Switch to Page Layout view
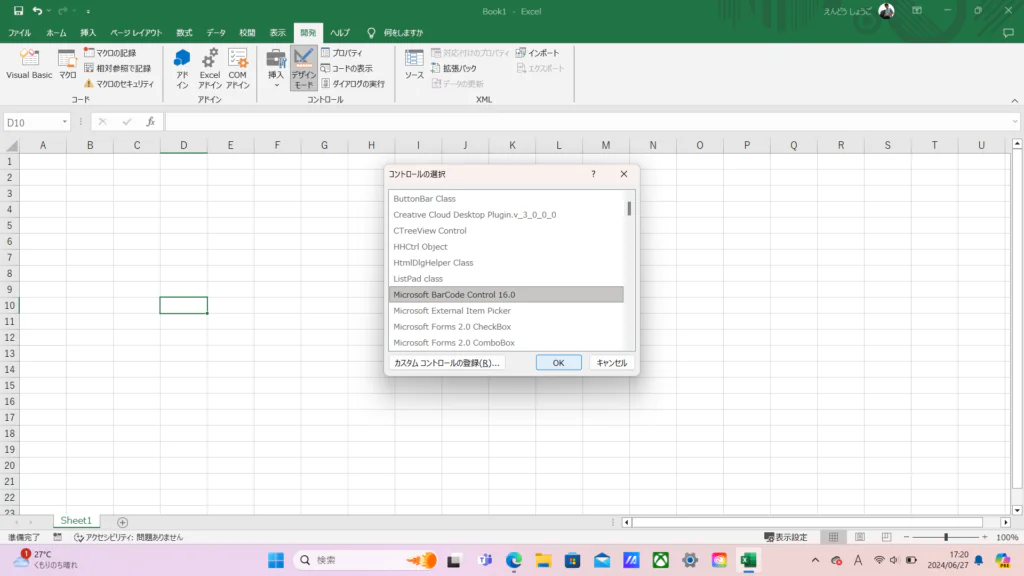 tap(859, 537)
